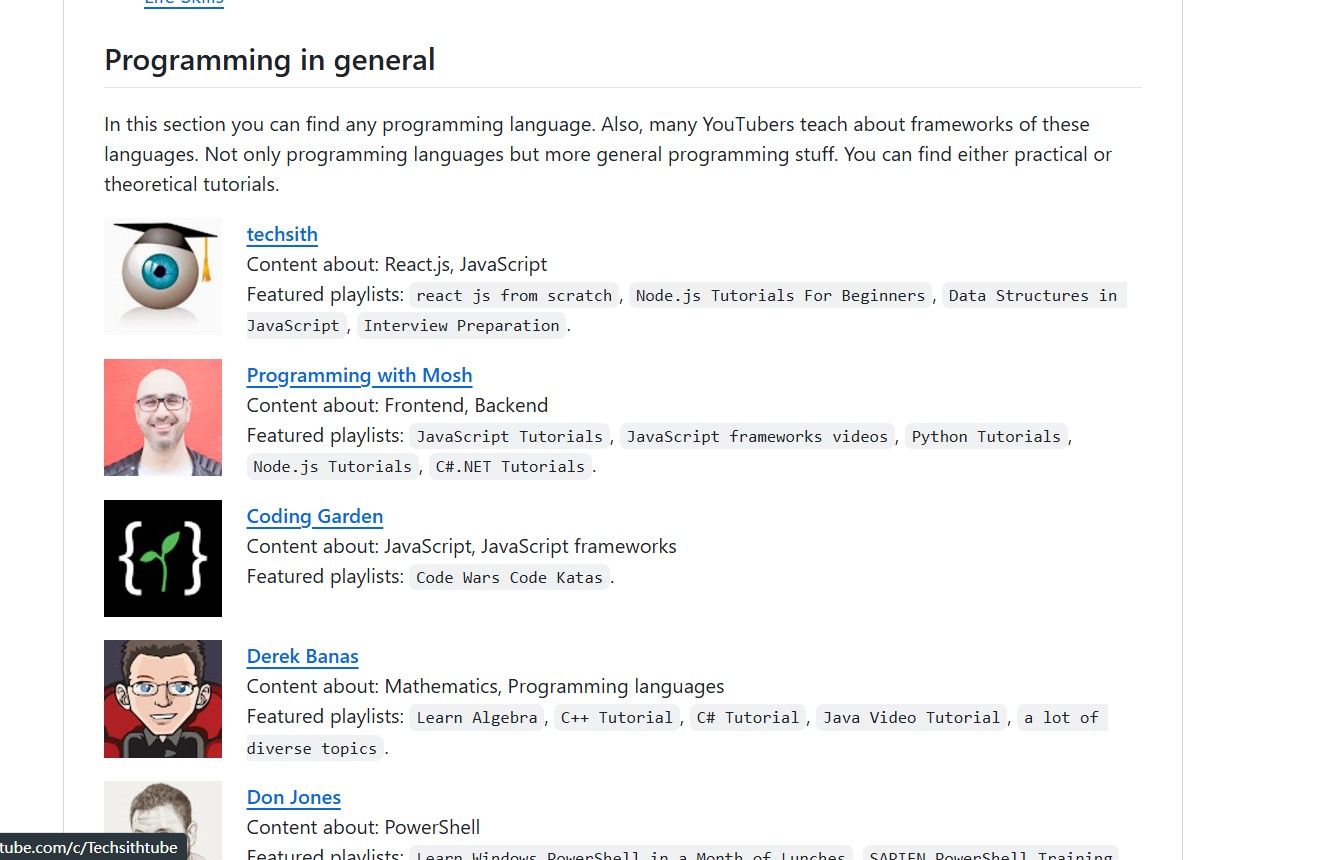Select the 'react js from scratch' playlist tag
The height and width of the screenshot is (860, 1326).
pyautogui.click(x=514, y=295)
